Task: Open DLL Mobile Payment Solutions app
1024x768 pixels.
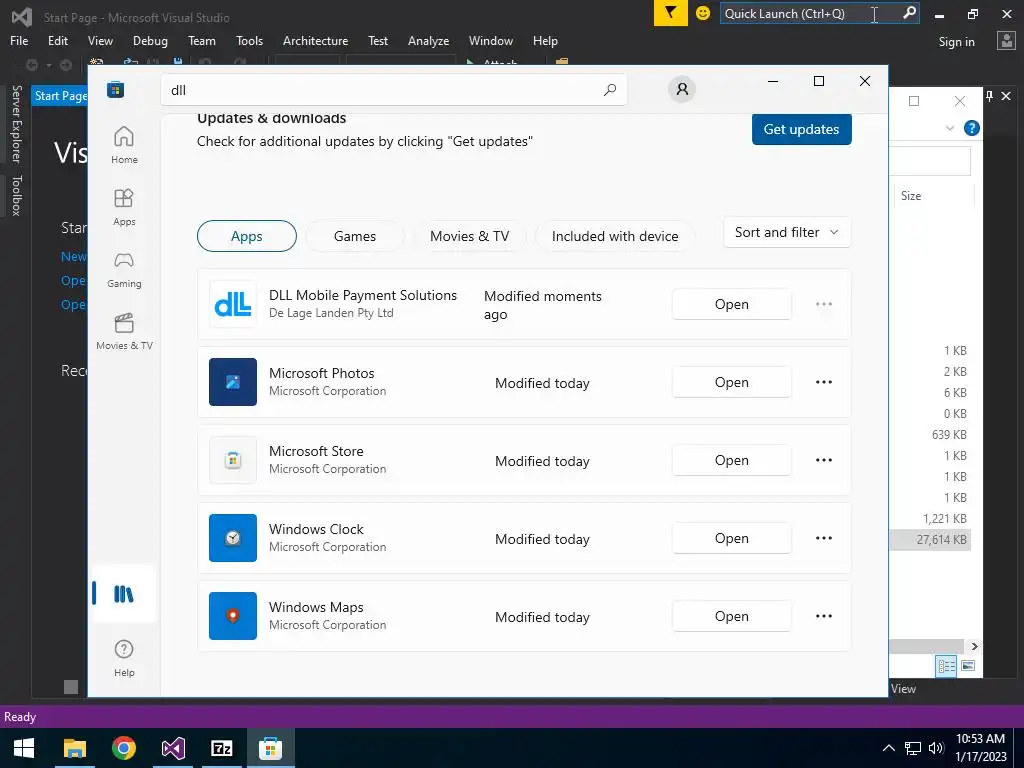Action: [x=731, y=304]
